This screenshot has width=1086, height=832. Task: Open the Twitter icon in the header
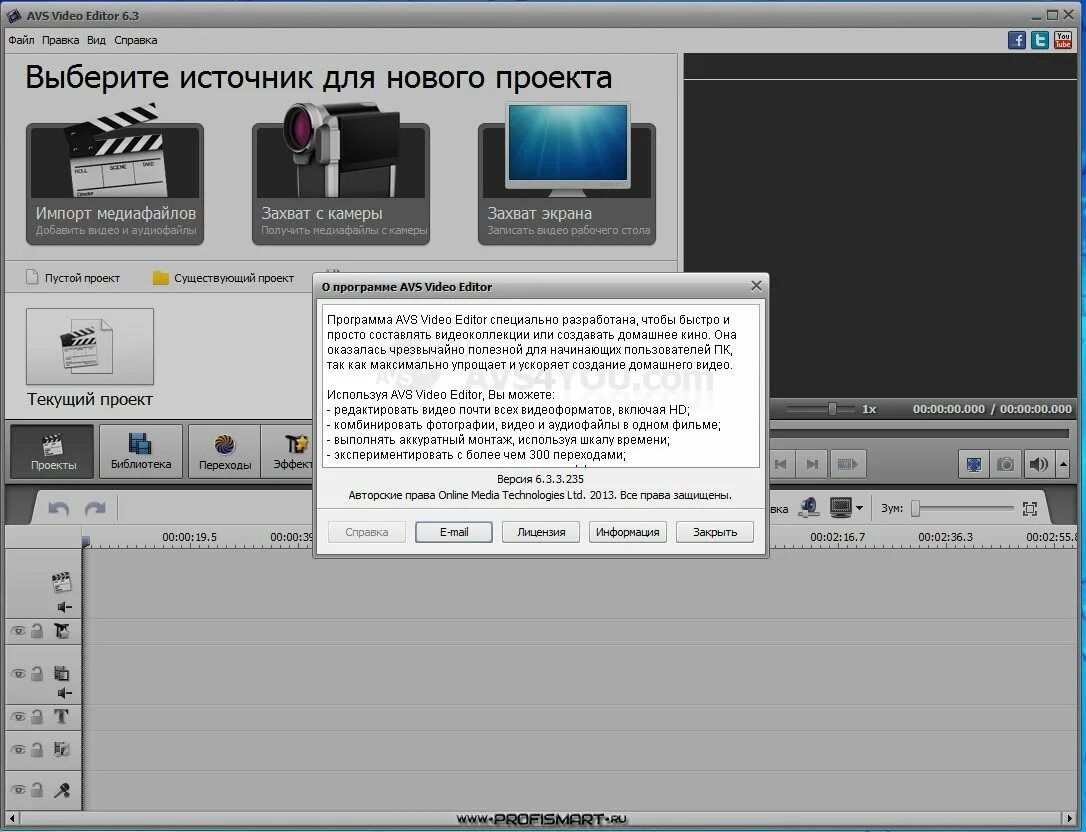[1040, 40]
